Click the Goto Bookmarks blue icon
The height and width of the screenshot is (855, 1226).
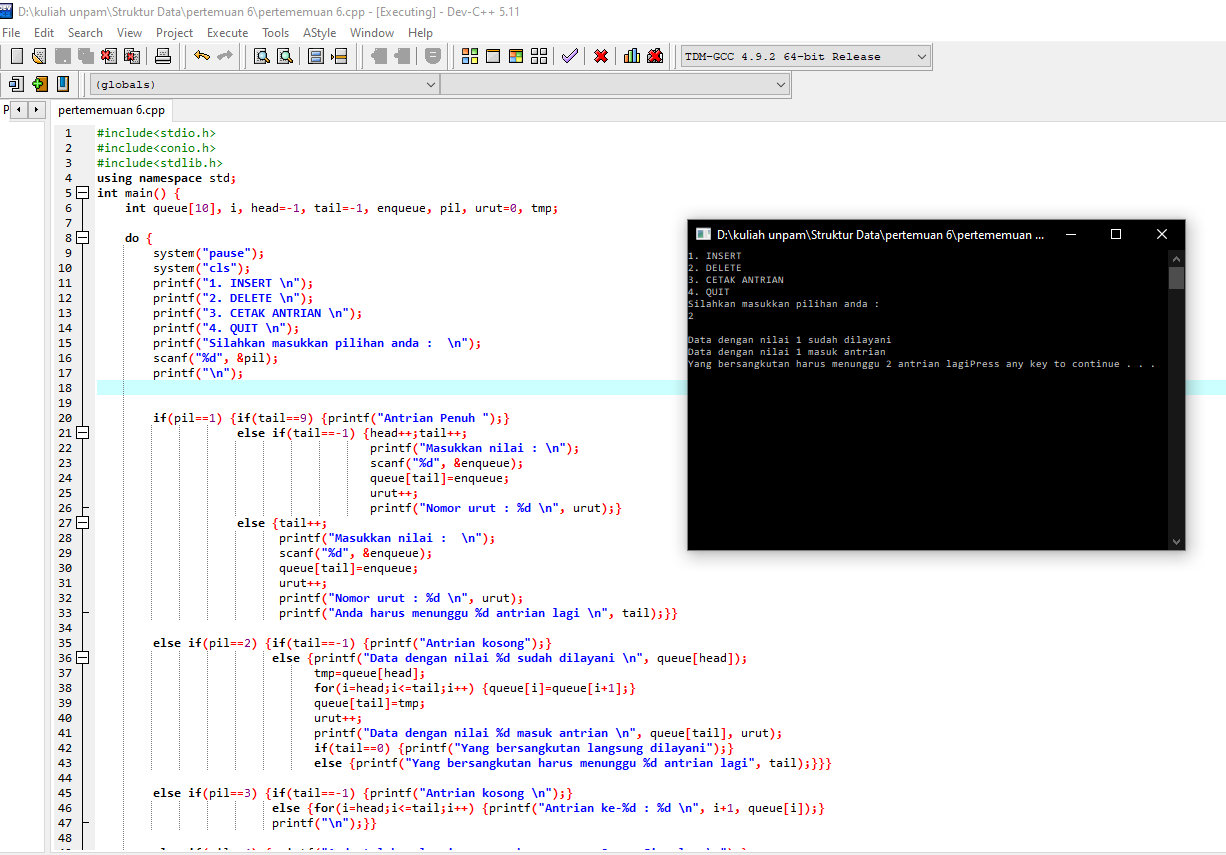[x=63, y=84]
